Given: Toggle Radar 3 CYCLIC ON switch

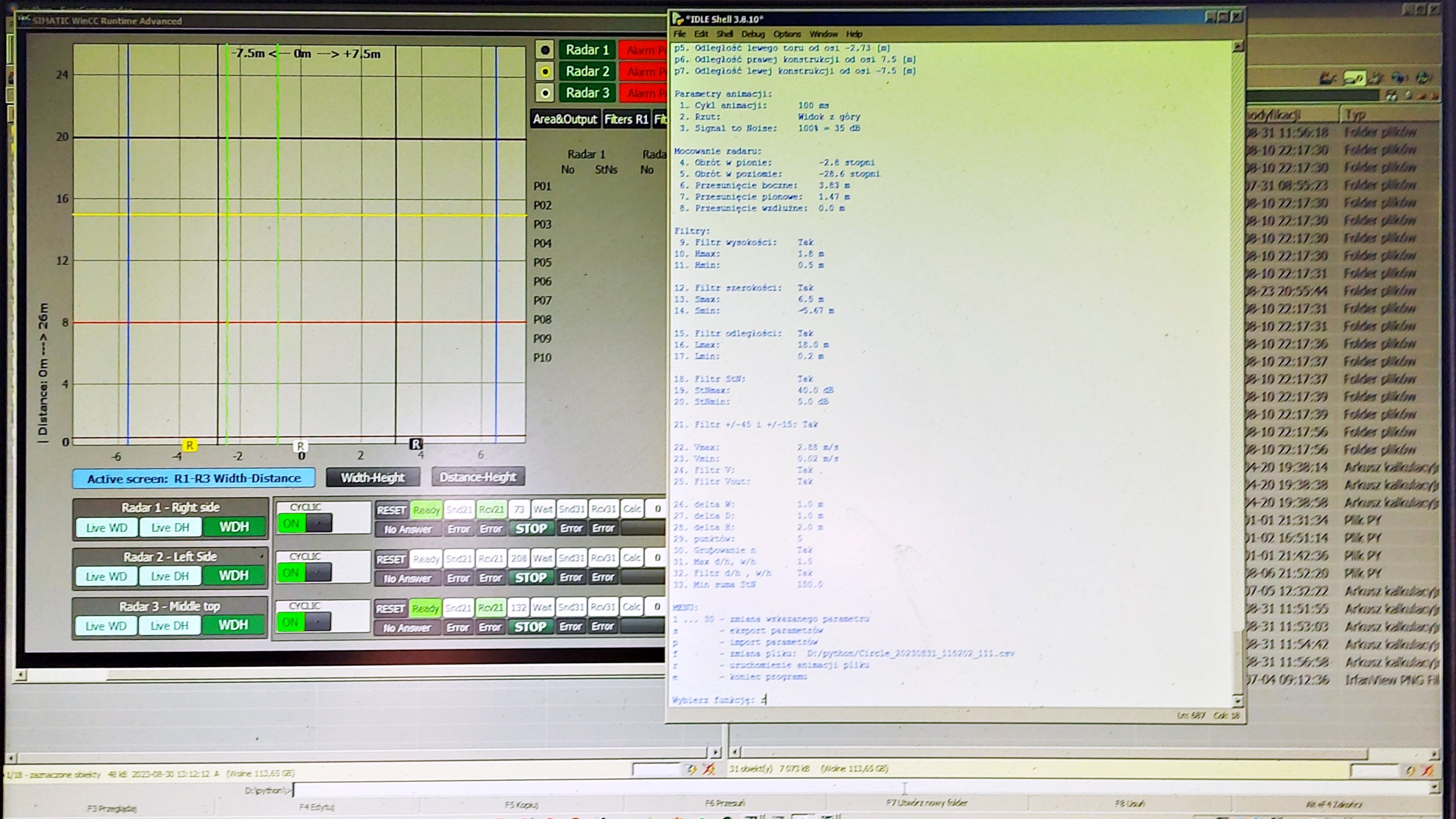Looking at the screenshot, I should (304, 623).
